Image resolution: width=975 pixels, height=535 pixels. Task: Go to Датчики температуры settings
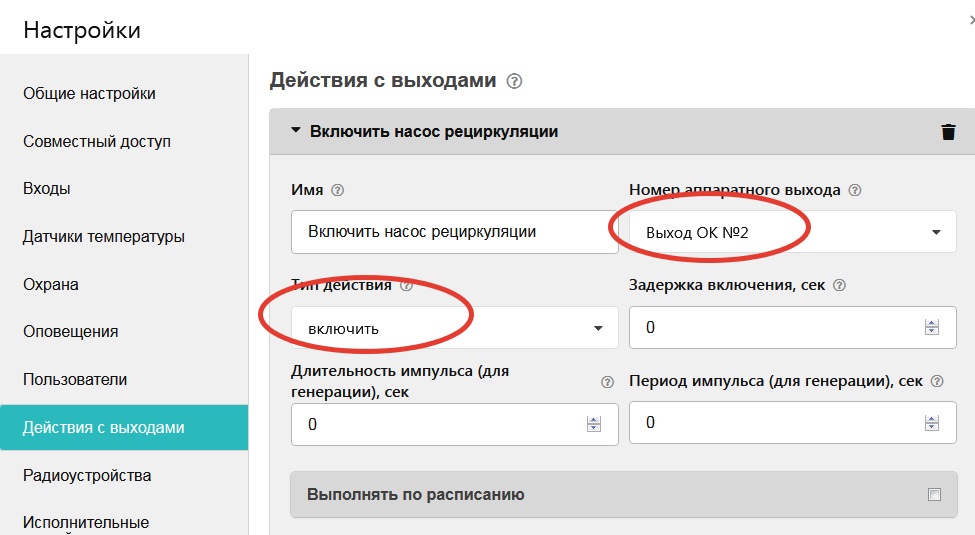click(x=104, y=237)
